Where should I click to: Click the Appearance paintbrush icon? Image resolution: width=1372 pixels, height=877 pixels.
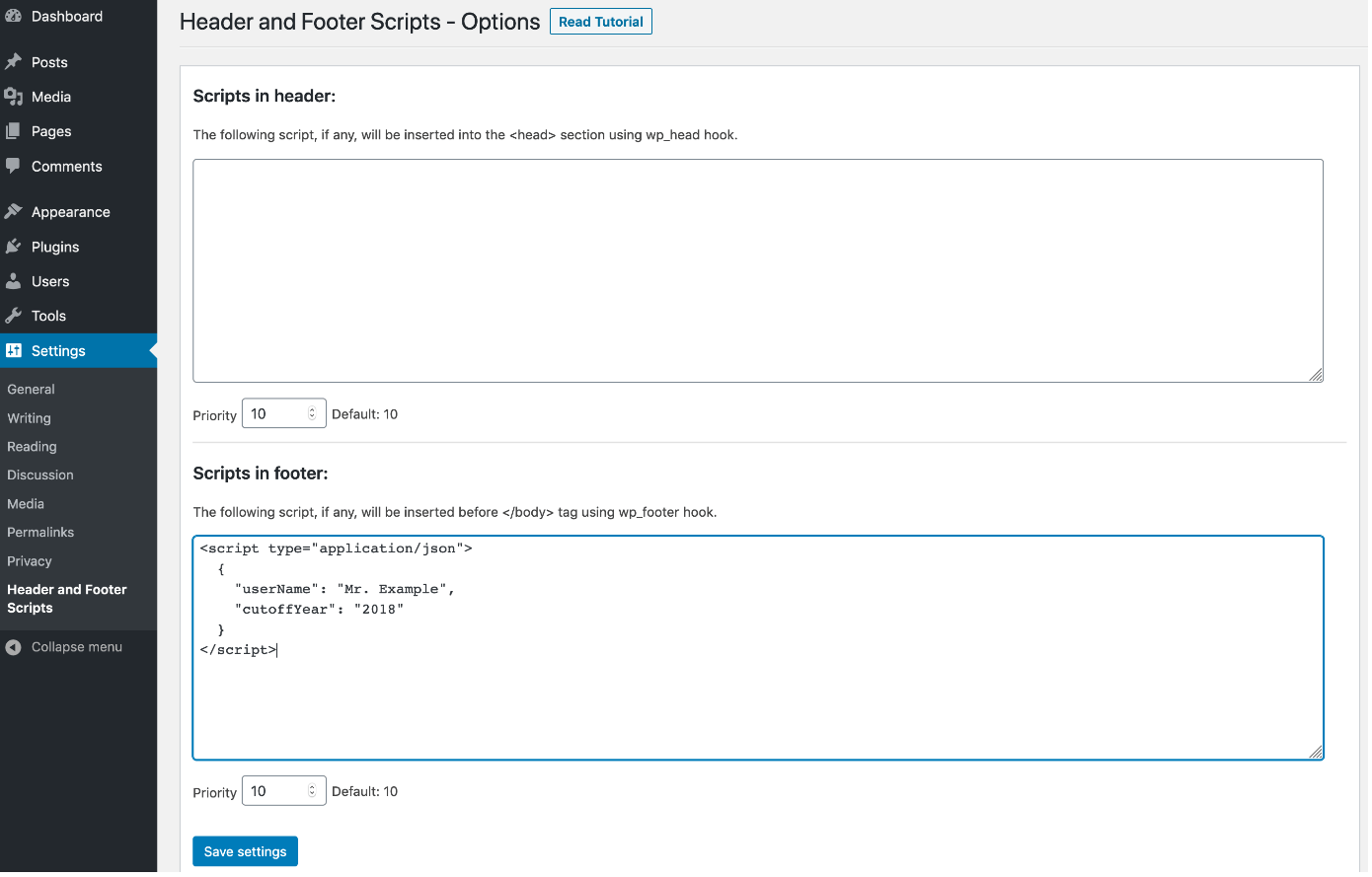point(13,211)
